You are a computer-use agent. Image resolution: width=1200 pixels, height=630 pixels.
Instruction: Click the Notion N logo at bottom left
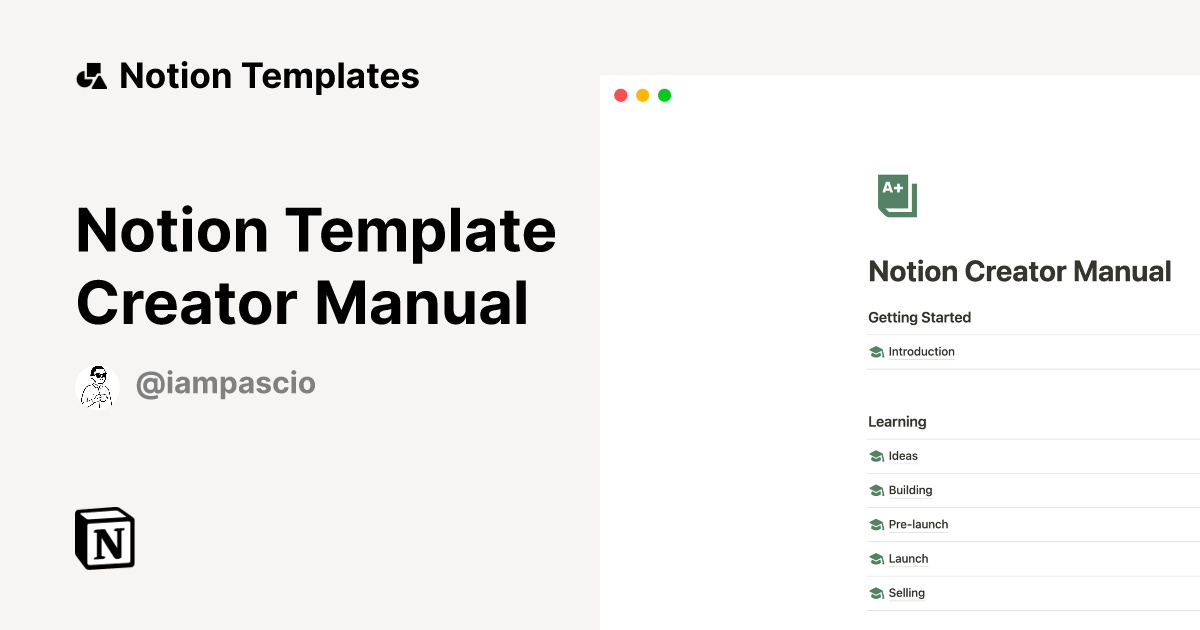click(103, 538)
